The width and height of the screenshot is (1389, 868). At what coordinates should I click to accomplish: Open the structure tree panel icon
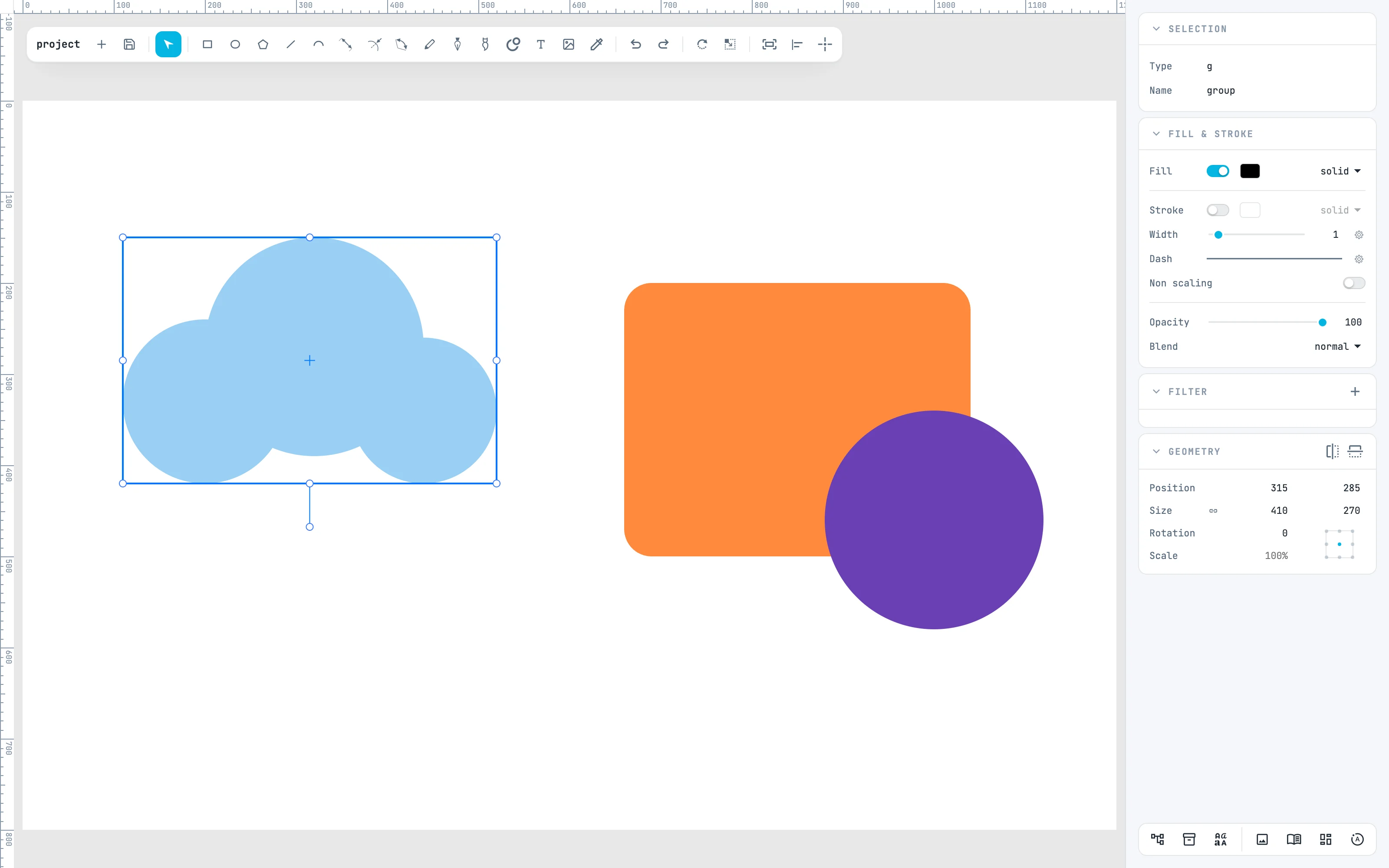point(1158,839)
